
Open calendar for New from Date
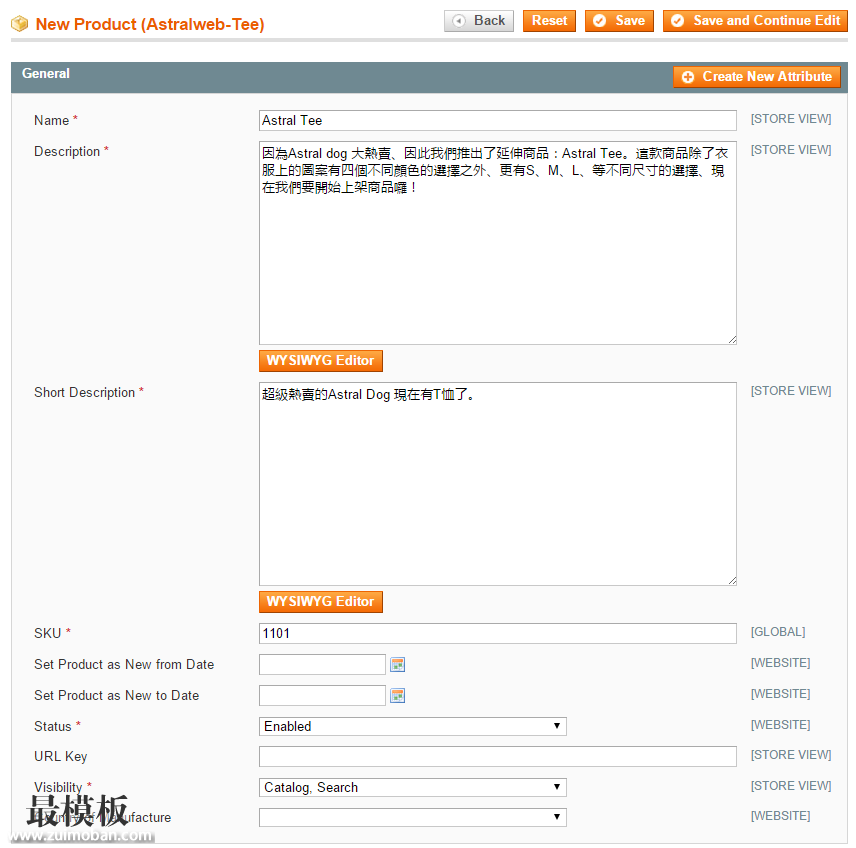click(x=397, y=665)
